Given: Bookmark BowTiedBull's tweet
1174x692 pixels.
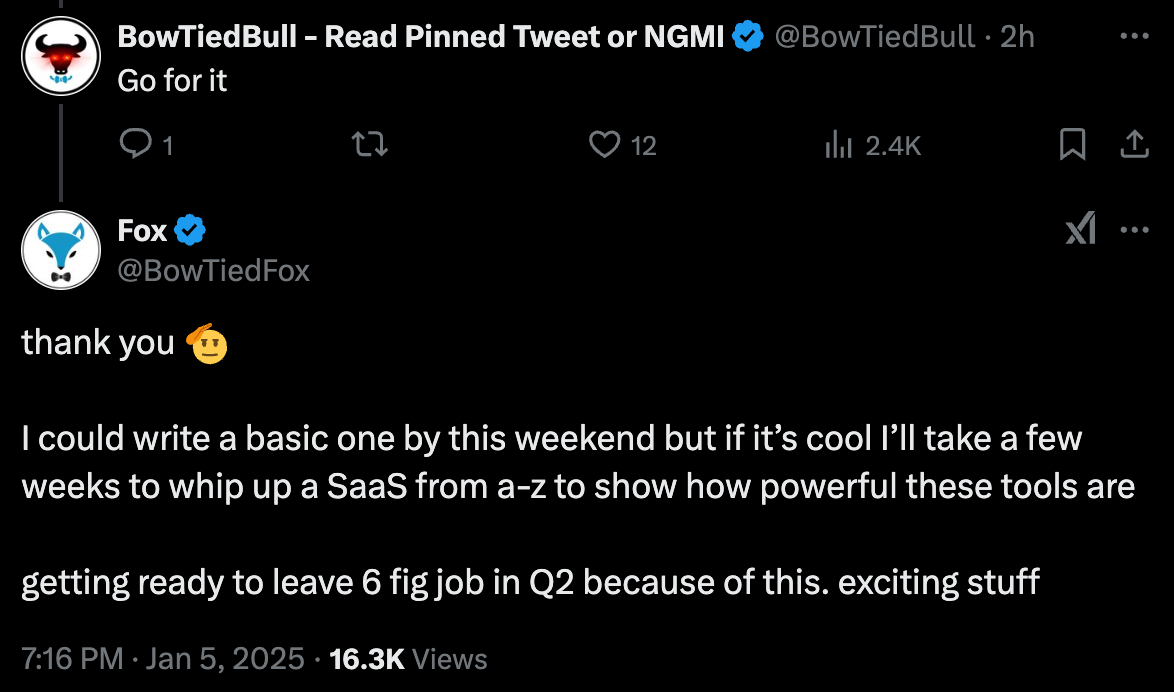Looking at the screenshot, I should point(1072,146).
